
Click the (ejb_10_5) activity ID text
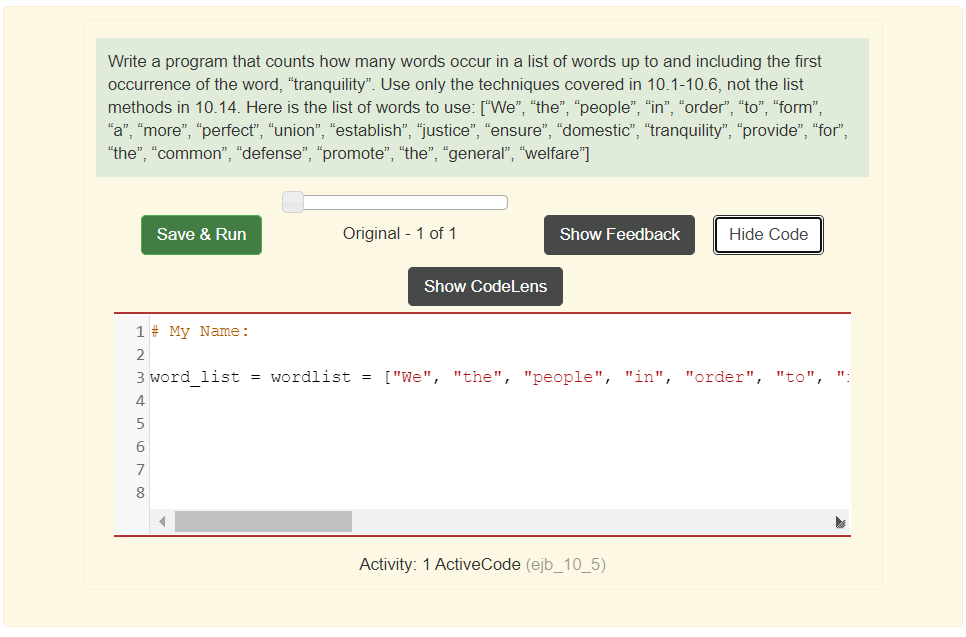[566, 564]
